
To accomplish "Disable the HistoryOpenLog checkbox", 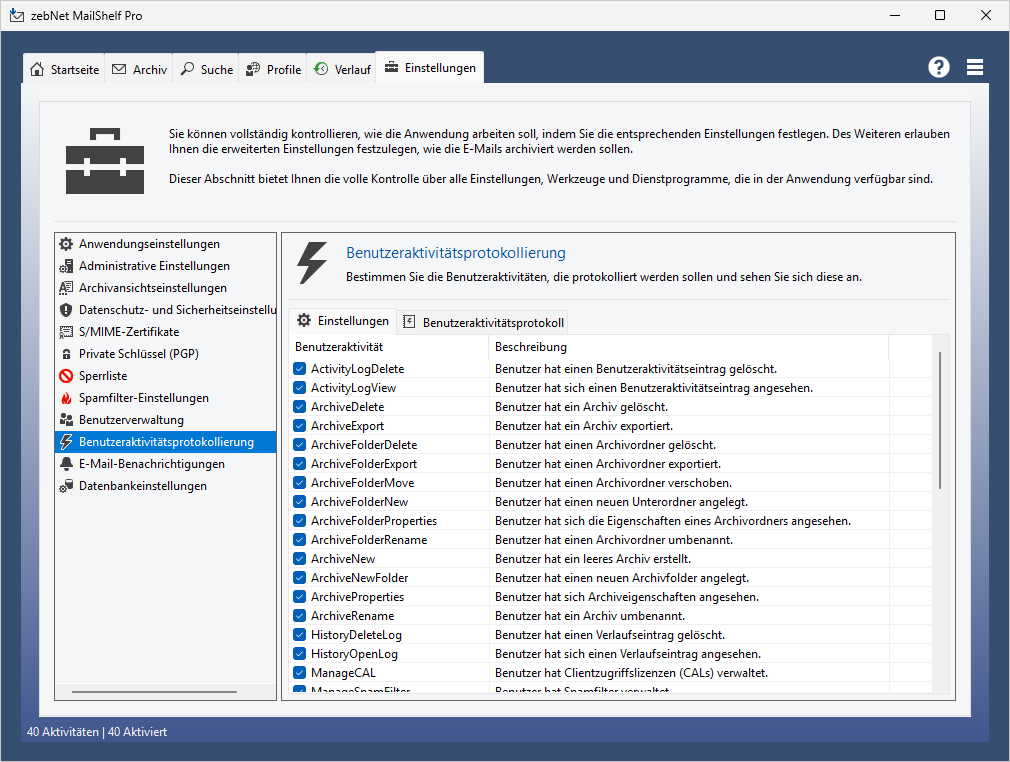I will pyautogui.click(x=300, y=654).
